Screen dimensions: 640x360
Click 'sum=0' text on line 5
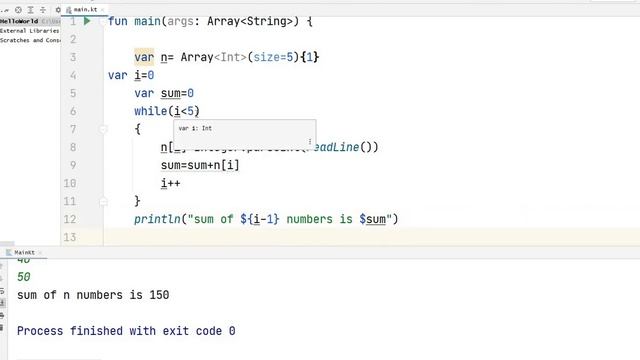(177, 93)
